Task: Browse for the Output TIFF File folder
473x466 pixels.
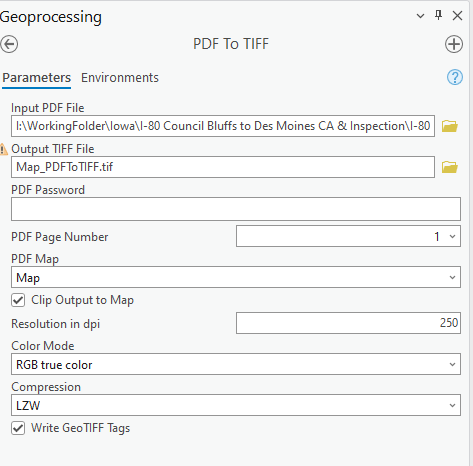Action: click(x=450, y=167)
